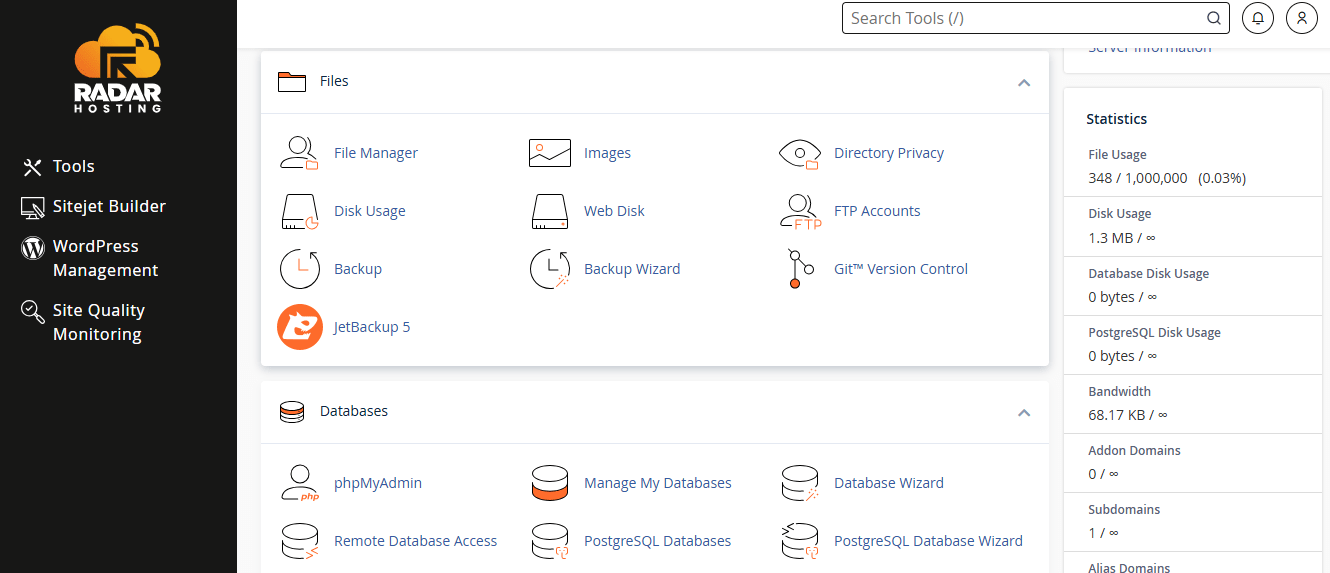Screen dimensions: 1330x573
Task: Click the Site Quality Monitoring magnifier icon
Action: click(x=33, y=311)
